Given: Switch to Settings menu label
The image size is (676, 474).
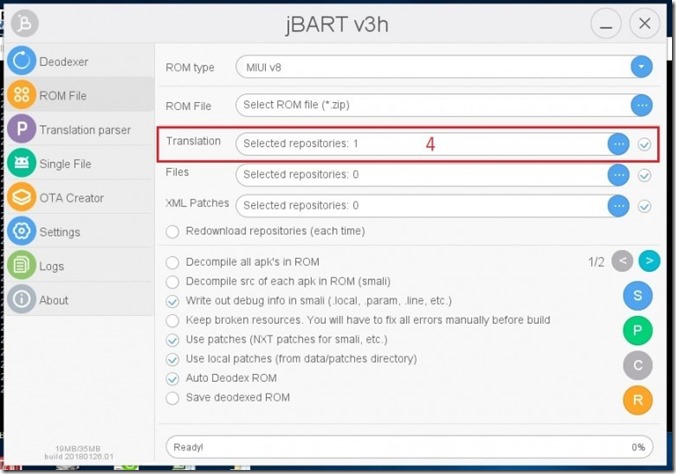Looking at the screenshot, I should 60,232.
